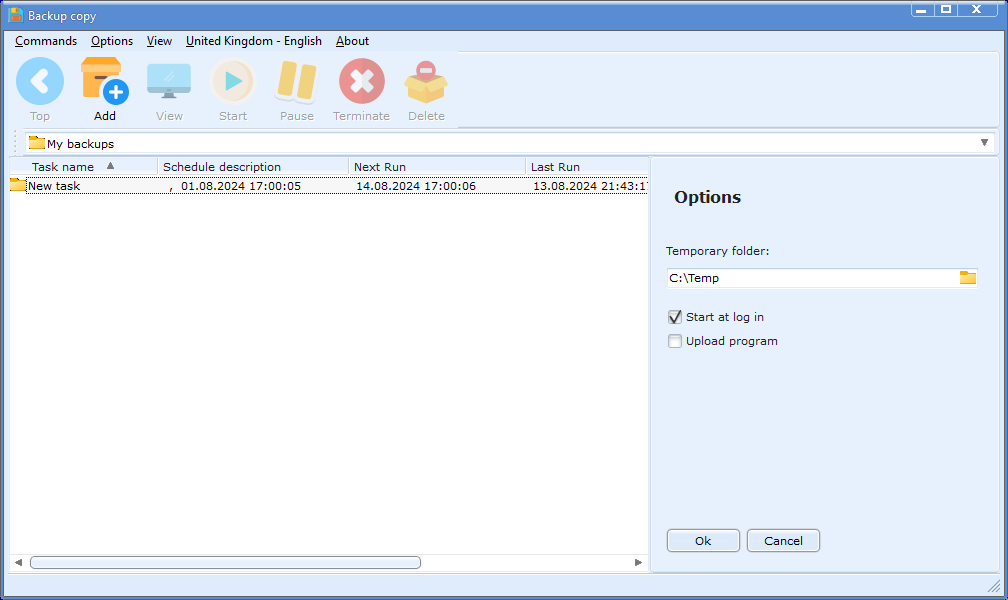Expand the My backups dropdown arrow
The image size is (1008, 600).
pyautogui.click(x=985, y=143)
